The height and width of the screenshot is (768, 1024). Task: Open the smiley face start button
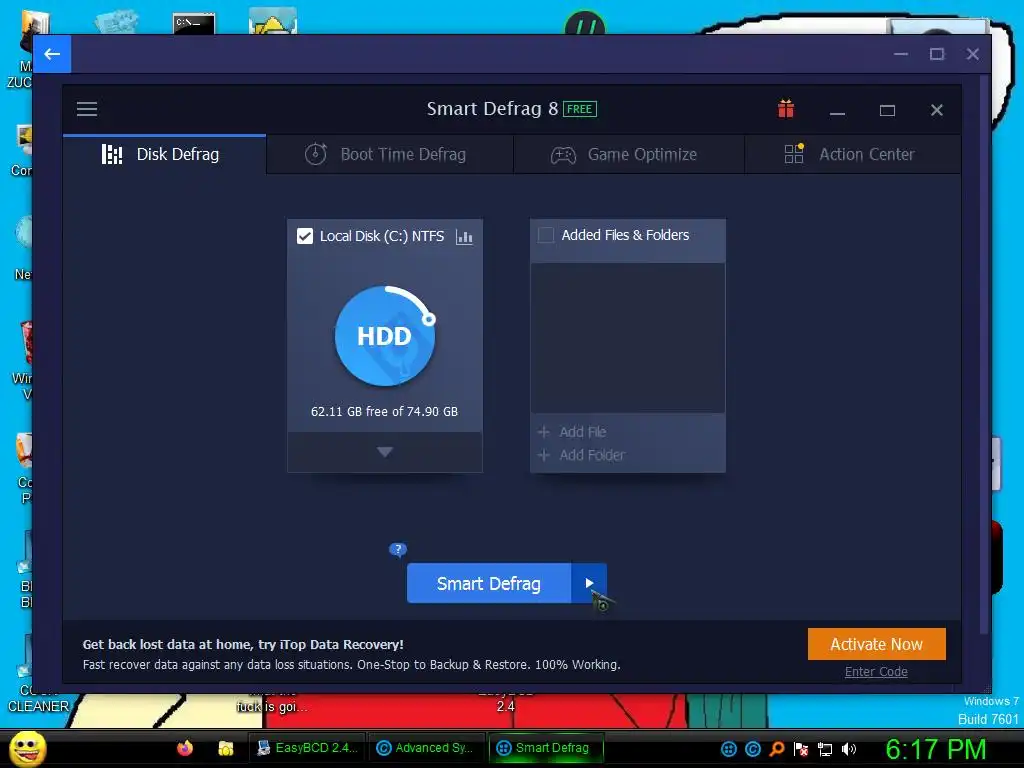point(27,748)
